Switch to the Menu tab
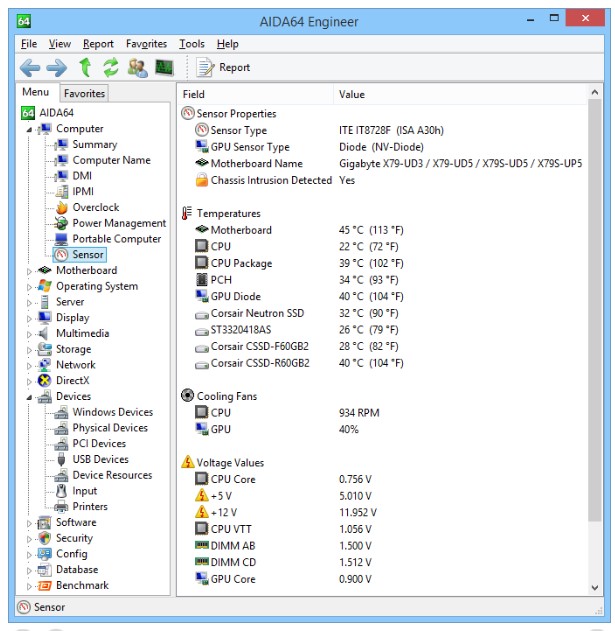The image size is (615, 631). pyautogui.click(x=35, y=92)
